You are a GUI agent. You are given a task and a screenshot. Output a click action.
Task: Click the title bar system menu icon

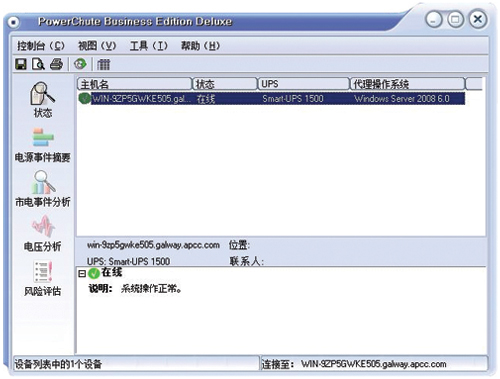click(13, 22)
